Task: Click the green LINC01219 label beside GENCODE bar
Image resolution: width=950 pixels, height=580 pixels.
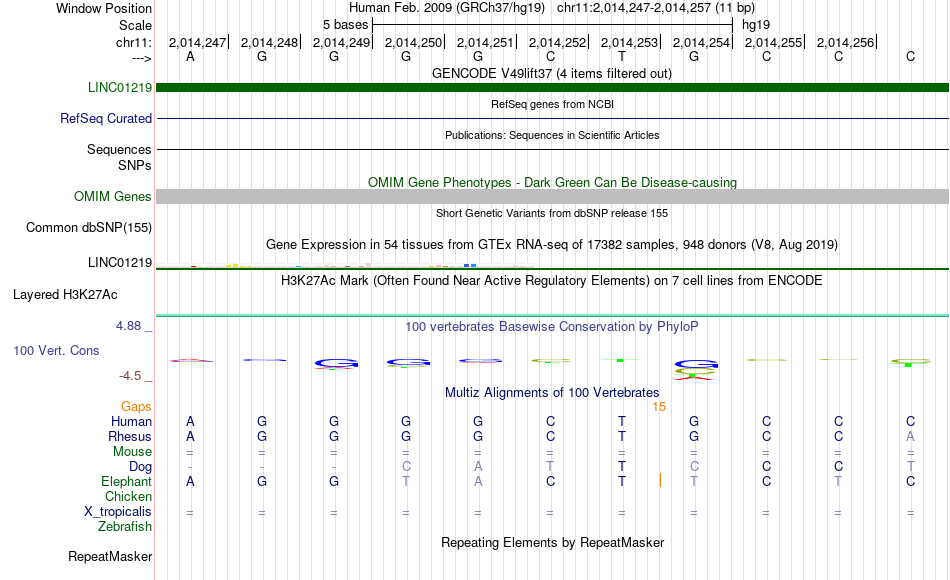Action: click(x=120, y=87)
